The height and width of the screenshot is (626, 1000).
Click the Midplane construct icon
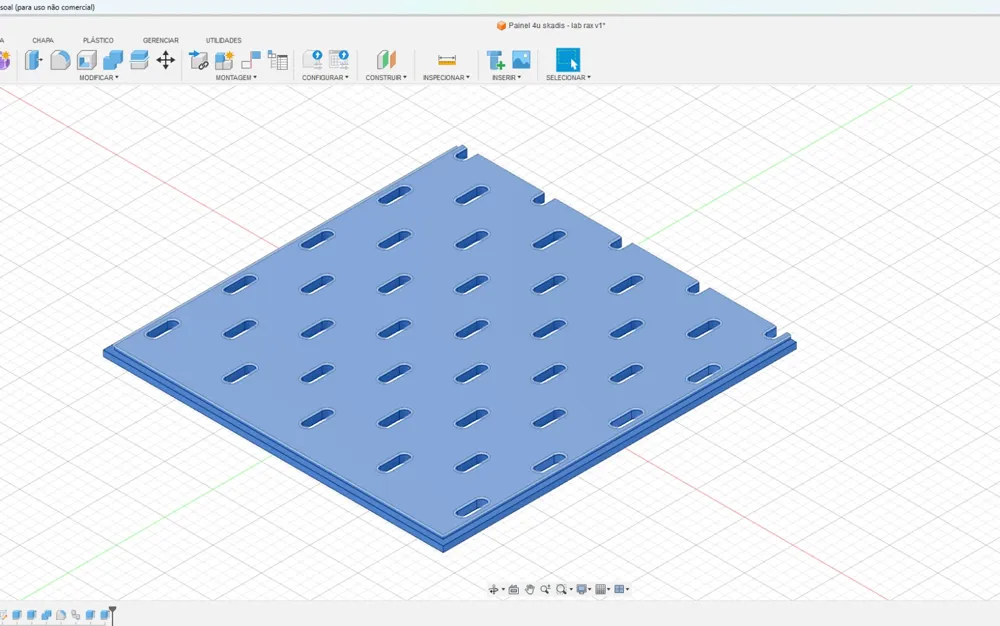coord(386,60)
